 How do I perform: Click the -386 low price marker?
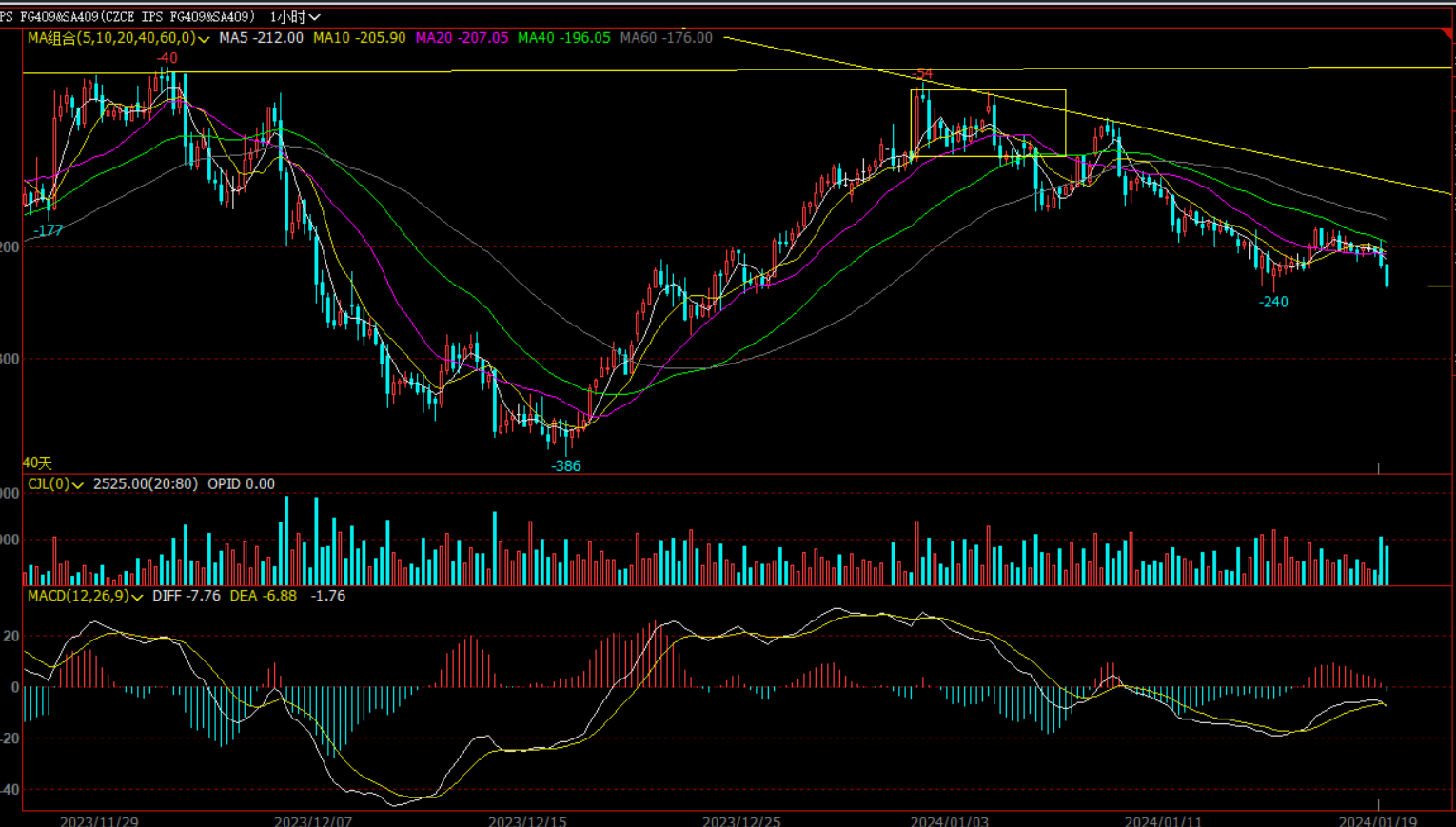(x=566, y=465)
